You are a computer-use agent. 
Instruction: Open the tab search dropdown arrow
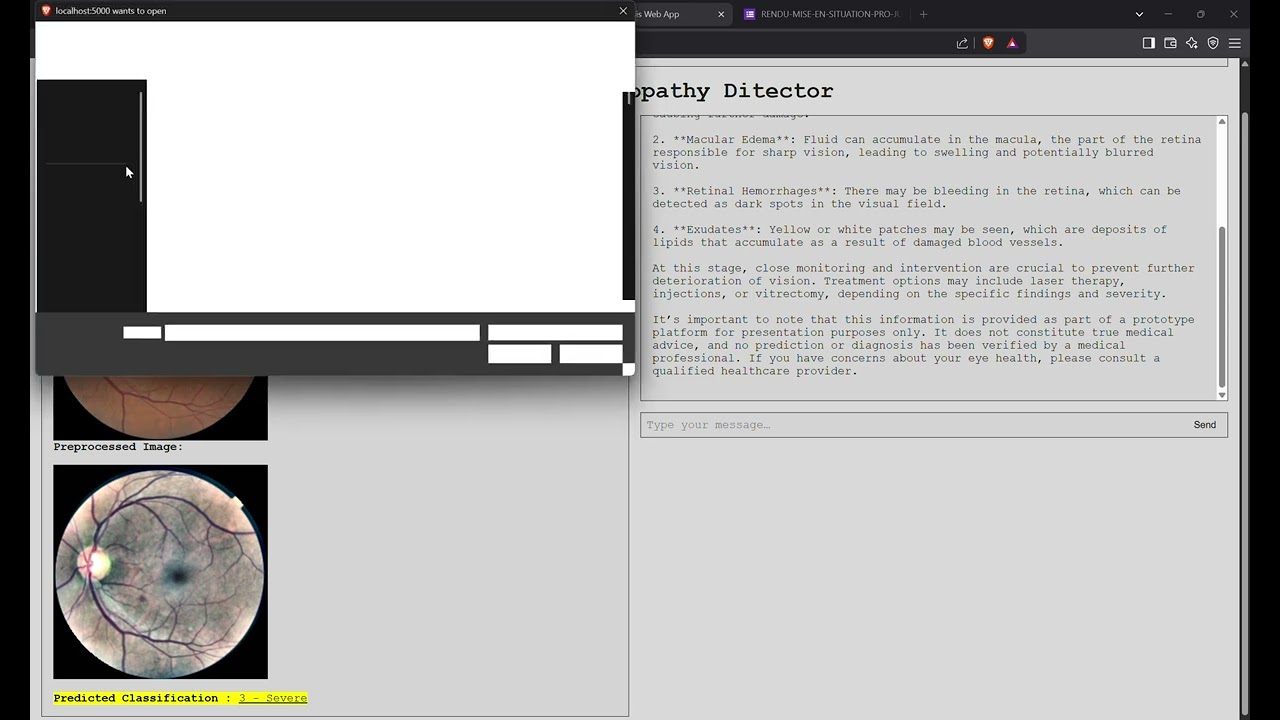[x=1139, y=14]
